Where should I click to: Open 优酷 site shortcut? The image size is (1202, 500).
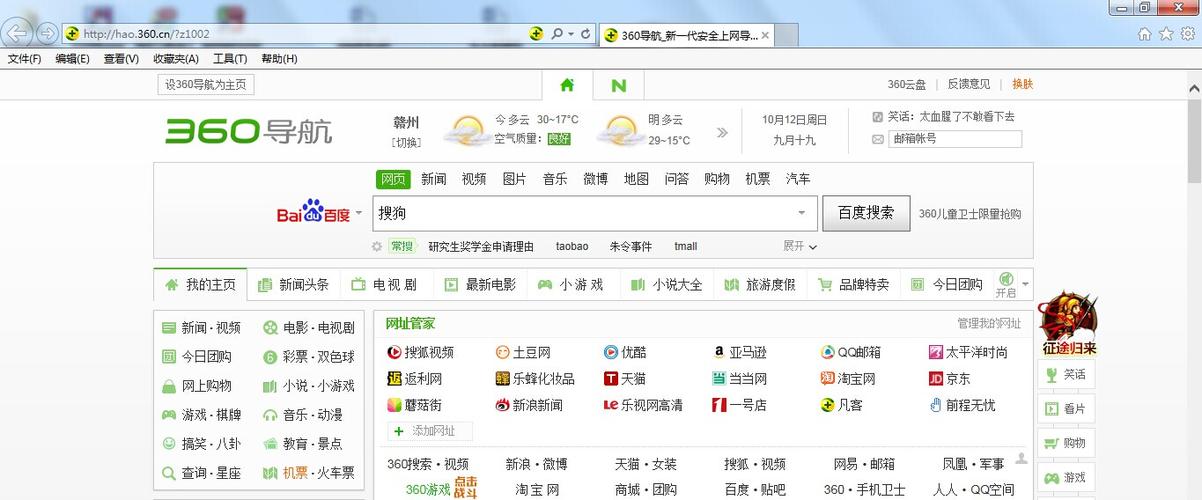(625, 352)
